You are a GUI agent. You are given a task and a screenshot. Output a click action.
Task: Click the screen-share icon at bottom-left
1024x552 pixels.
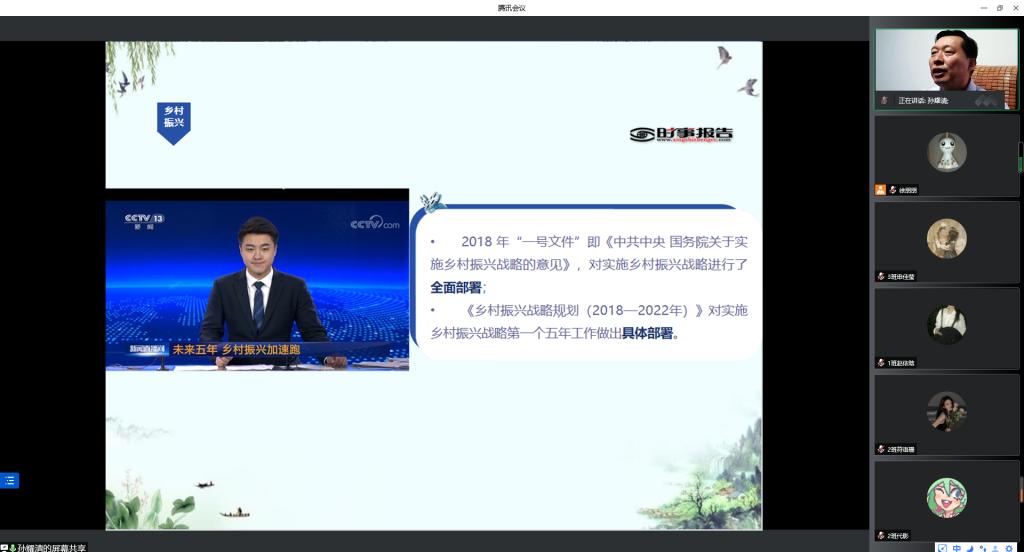[x=4, y=547]
